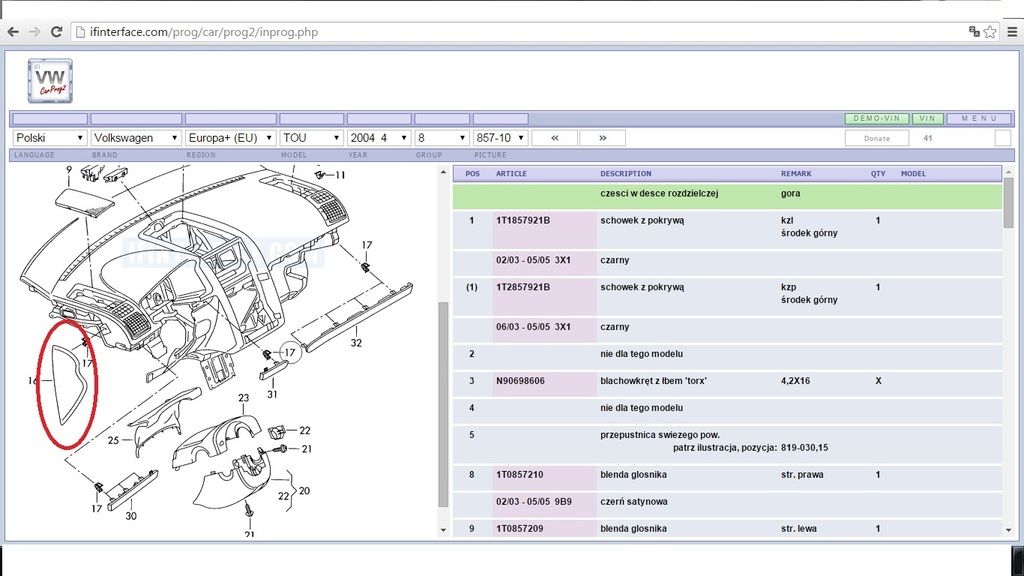The width and height of the screenshot is (1024, 576).
Task: Click part number 20 in the diagram
Action: tap(304, 491)
